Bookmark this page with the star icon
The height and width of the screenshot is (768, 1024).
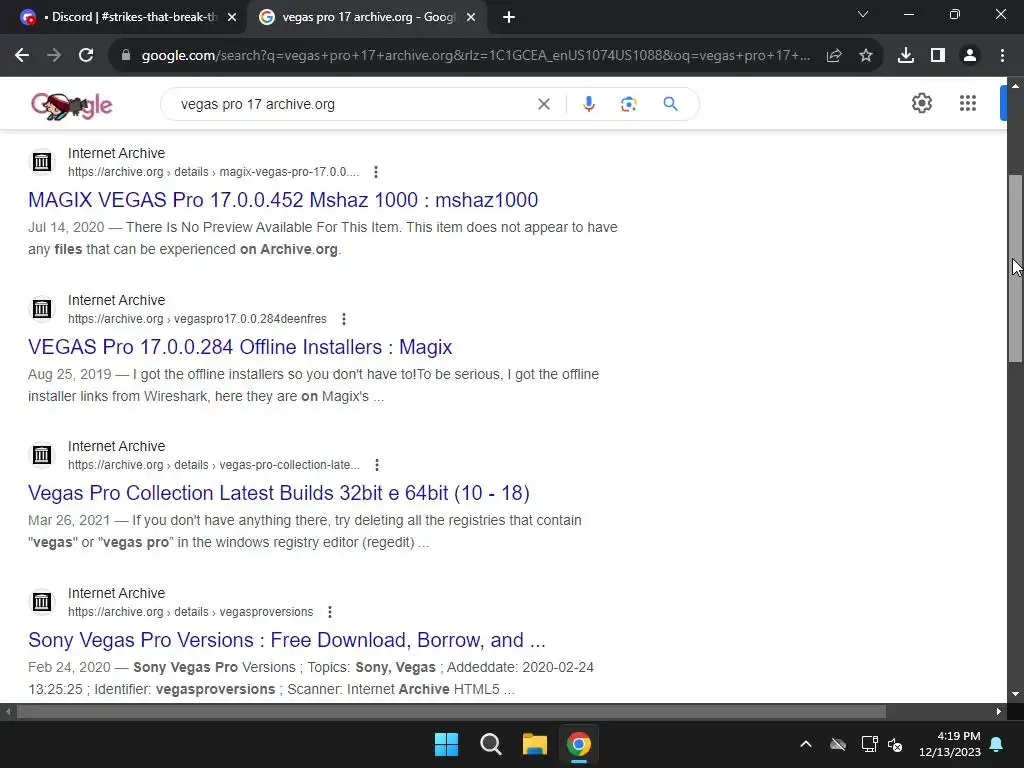(866, 56)
